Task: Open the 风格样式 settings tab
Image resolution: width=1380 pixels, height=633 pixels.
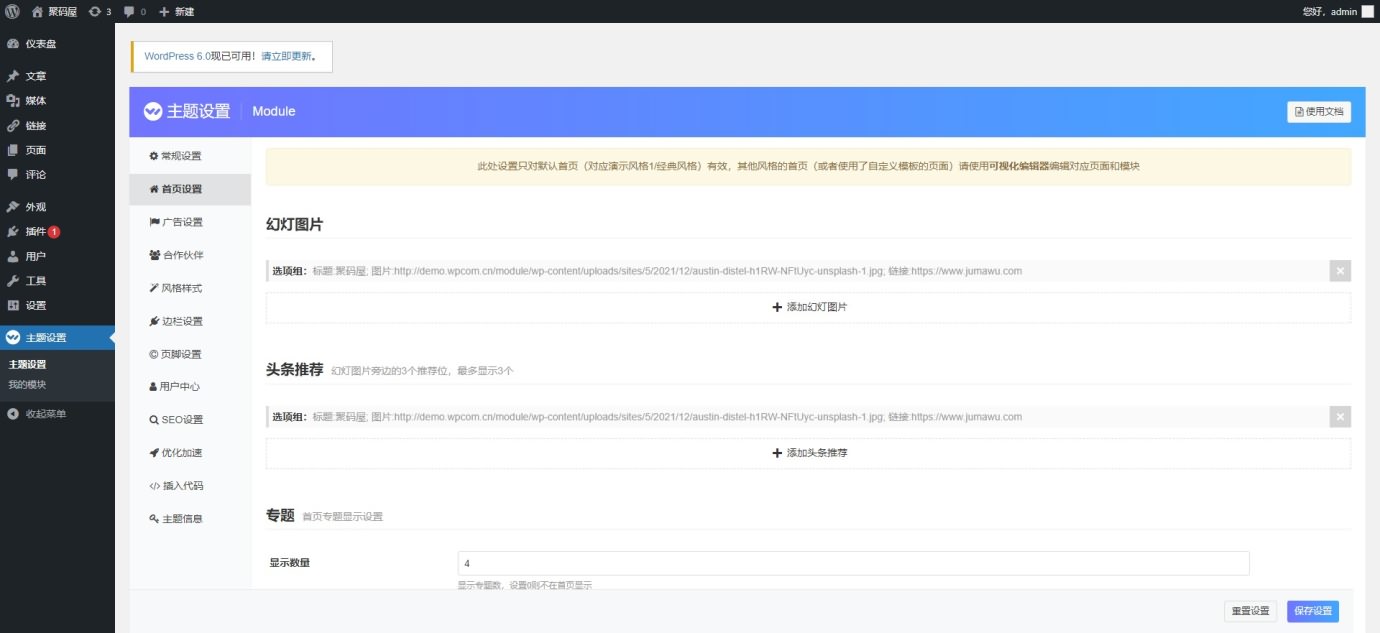Action: [181, 288]
